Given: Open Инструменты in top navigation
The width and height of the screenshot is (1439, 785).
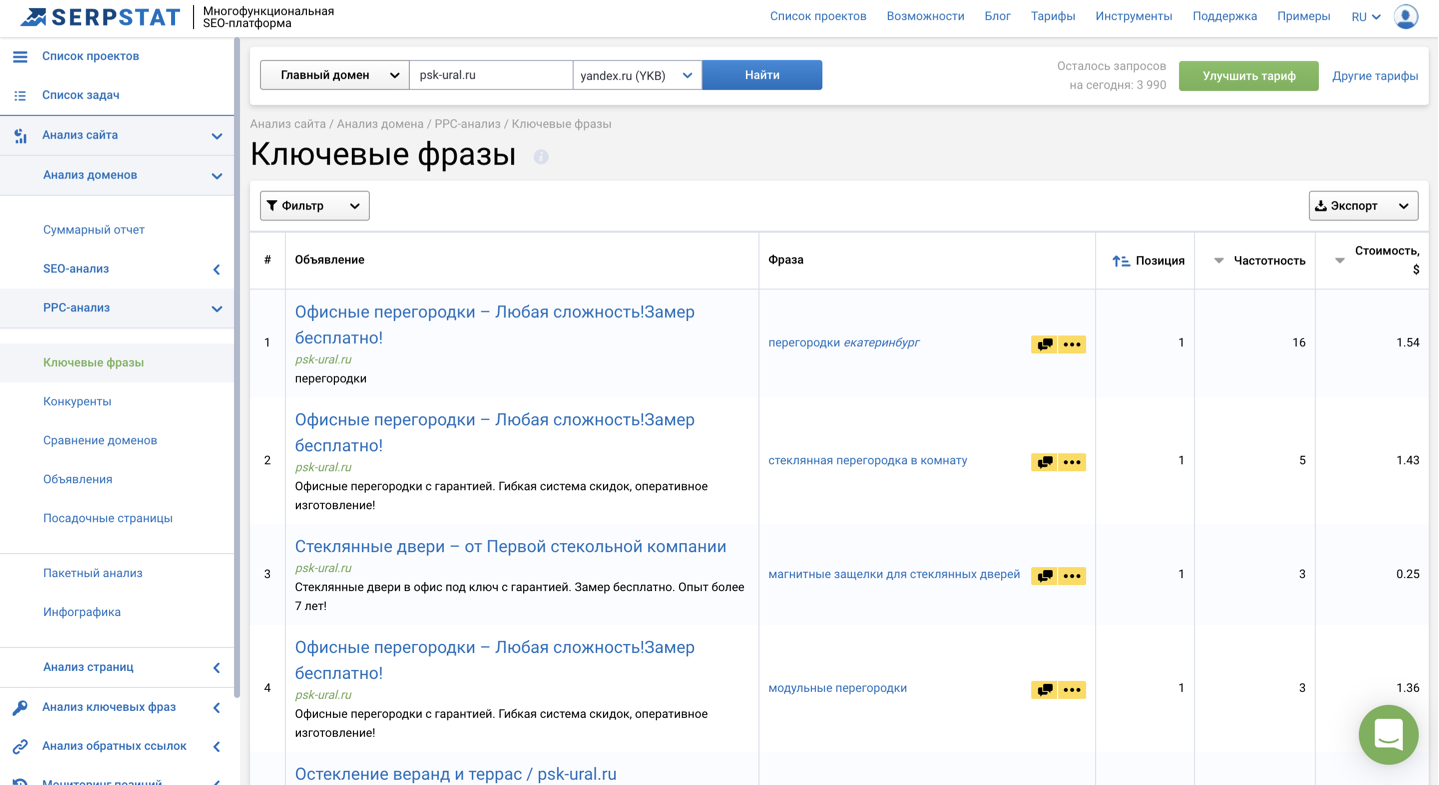Looking at the screenshot, I should pos(1133,16).
